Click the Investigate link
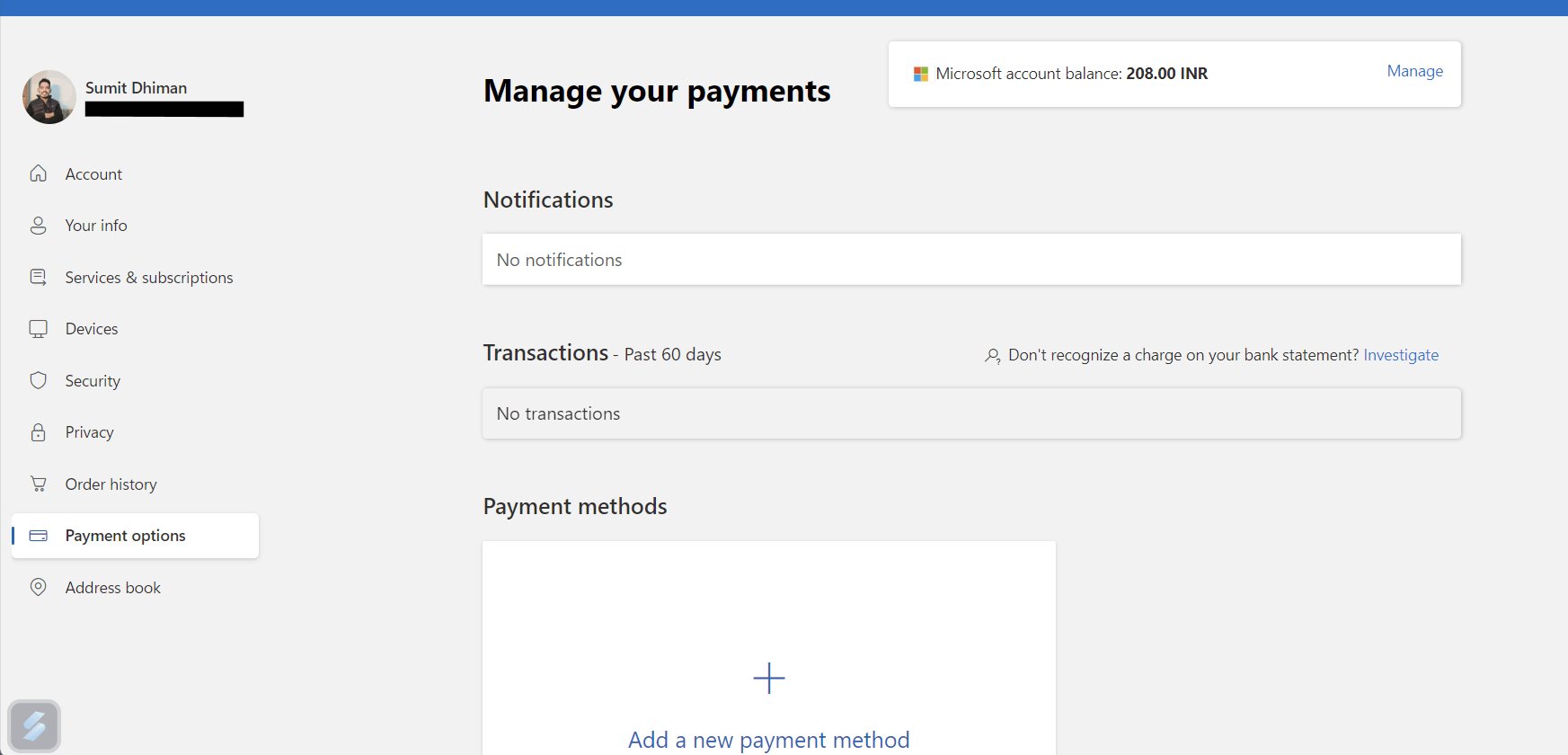This screenshot has height=755, width=1568. pos(1400,355)
